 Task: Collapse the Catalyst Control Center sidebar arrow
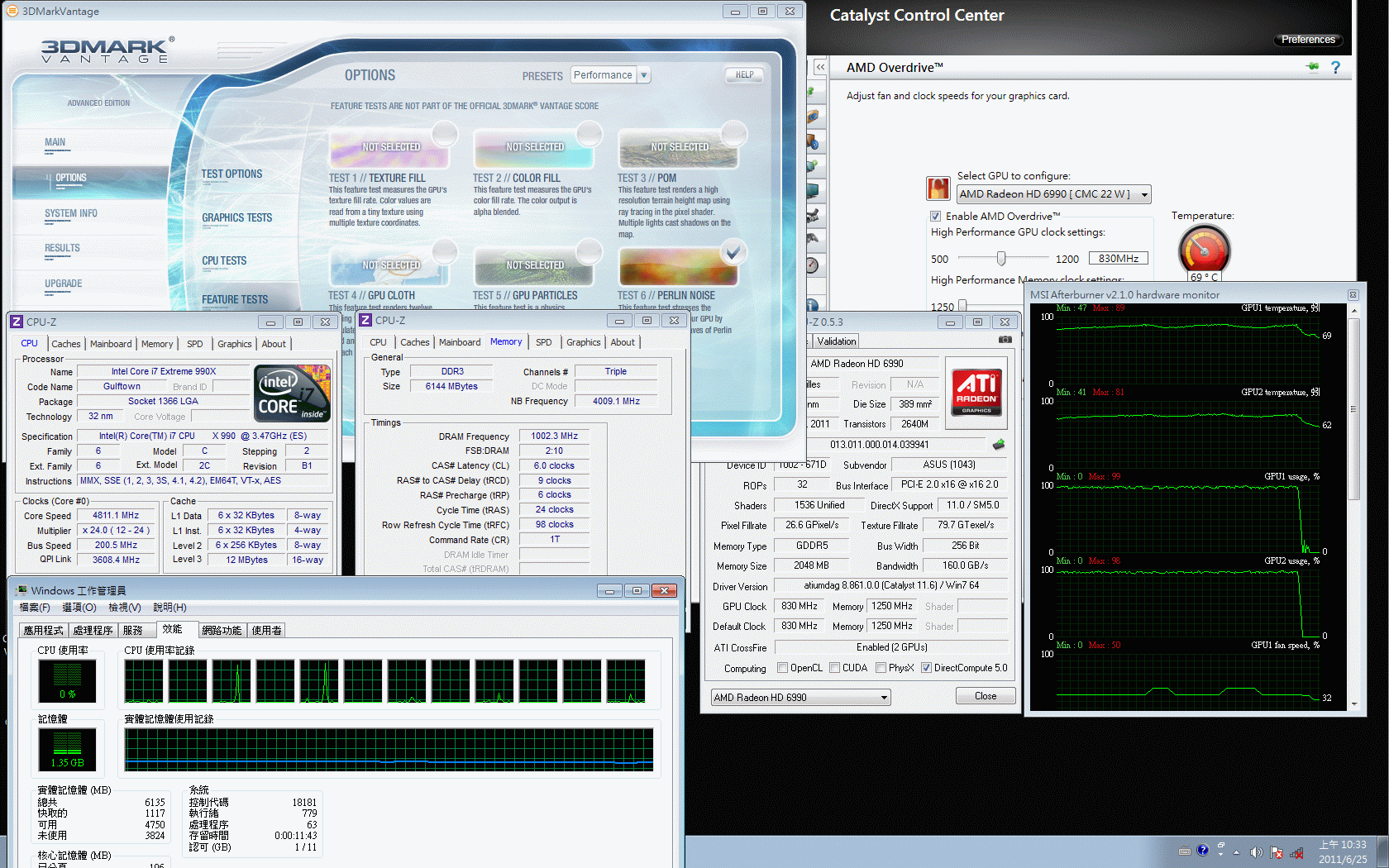click(819, 67)
